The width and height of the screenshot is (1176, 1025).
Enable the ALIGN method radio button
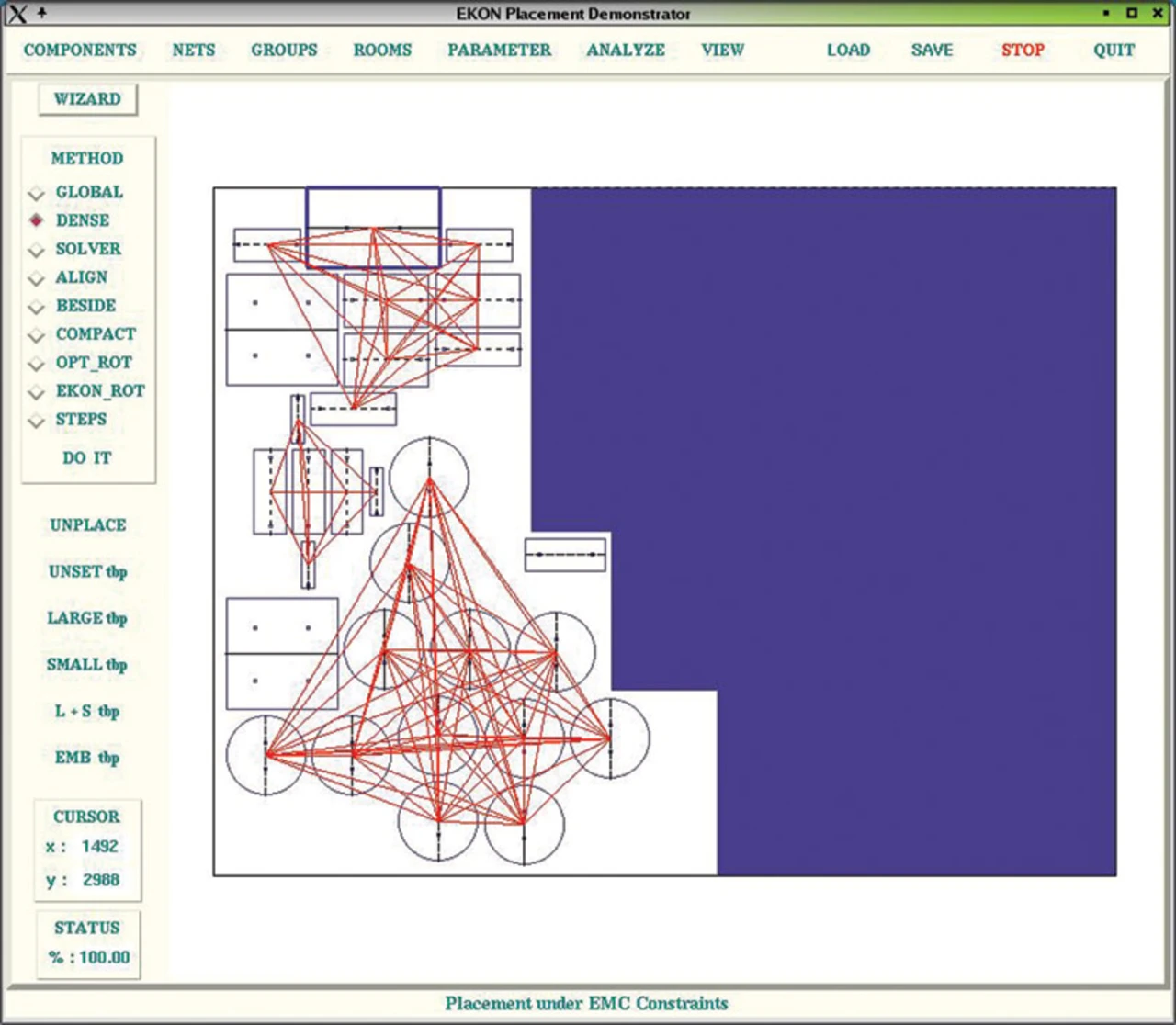pos(37,278)
